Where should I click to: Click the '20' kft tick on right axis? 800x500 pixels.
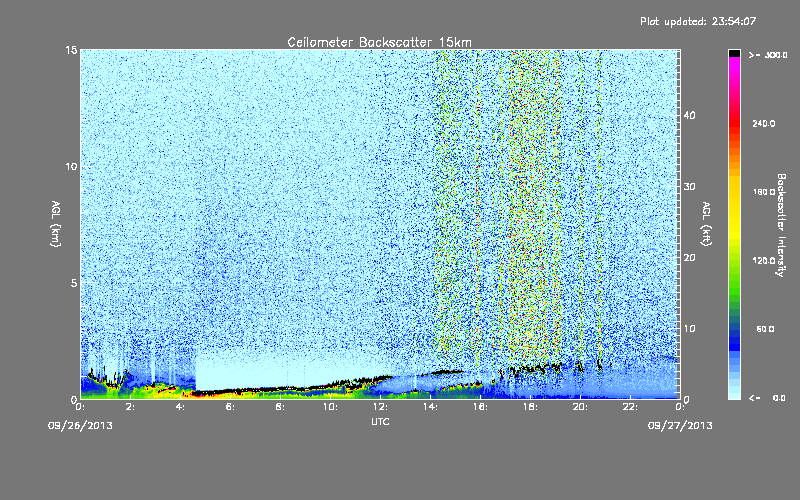(689, 258)
